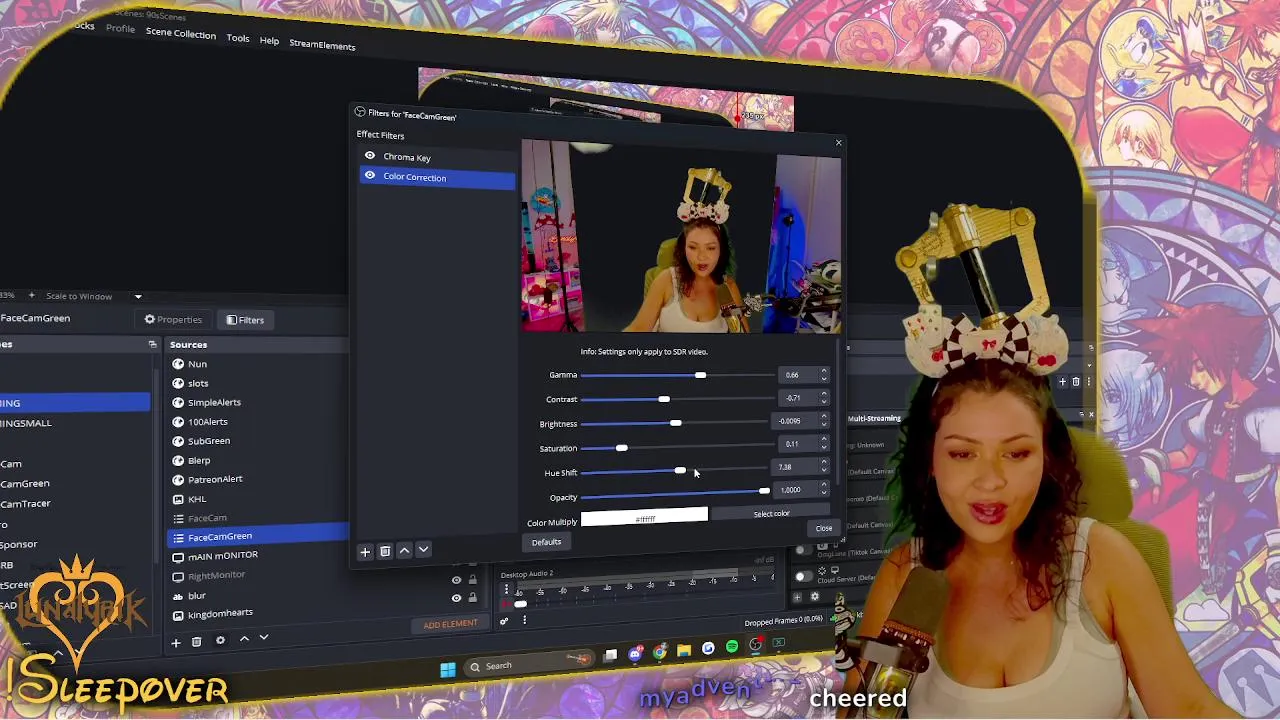Image resolution: width=1280 pixels, height=720 pixels.
Task: Pop out the Scenes dock icon
Action: [x=153, y=344]
